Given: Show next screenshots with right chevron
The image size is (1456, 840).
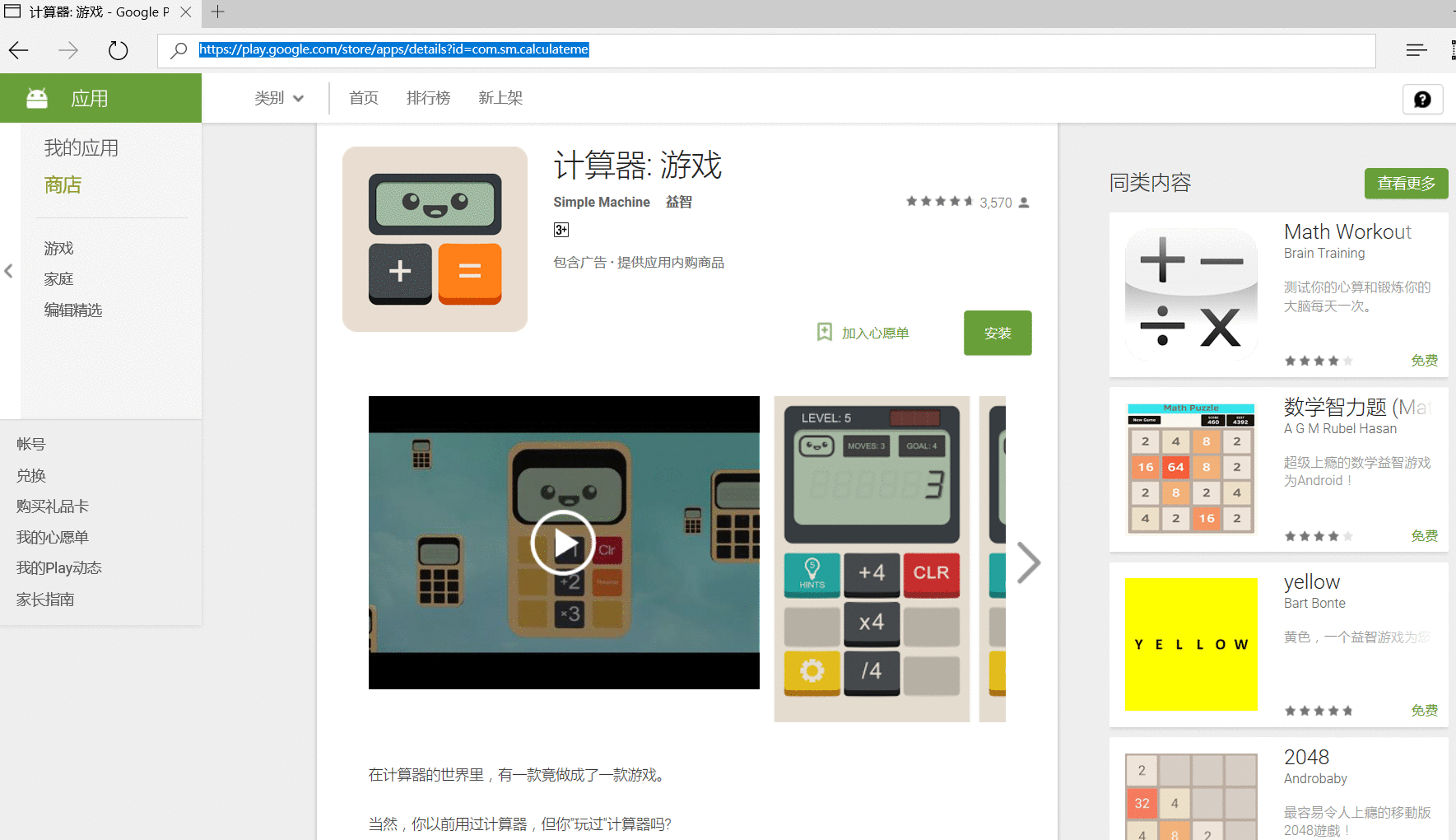Looking at the screenshot, I should click(x=1028, y=562).
